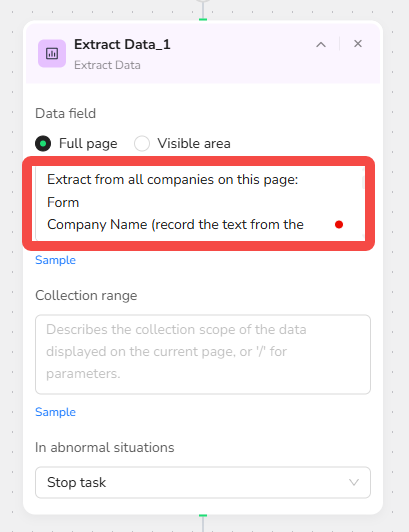Click the Visible area label text
Viewport: 409px width, 532px height.
(194, 144)
